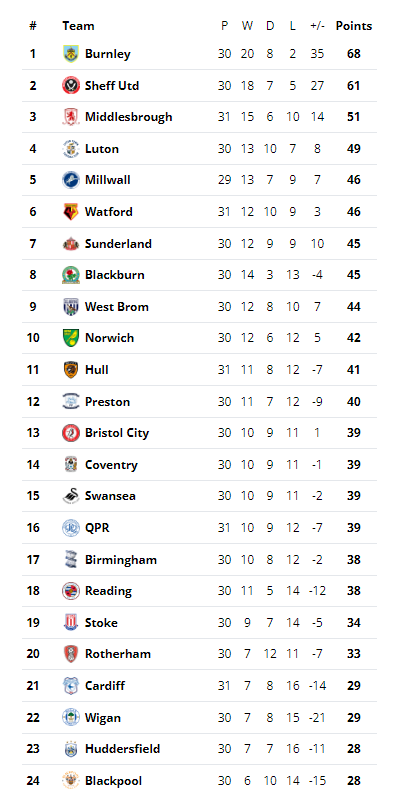Open the Sunderland team link
This screenshot has height=799, width=394.
118,244
